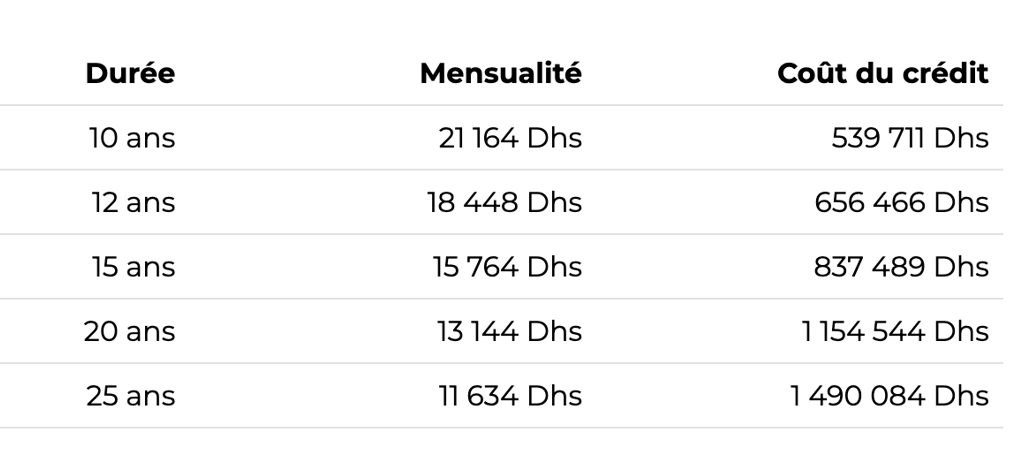Click the word Dhs in the 25 ans mensualité
The width and height of the screenshot is (1024, 470).
click(554, 396)
